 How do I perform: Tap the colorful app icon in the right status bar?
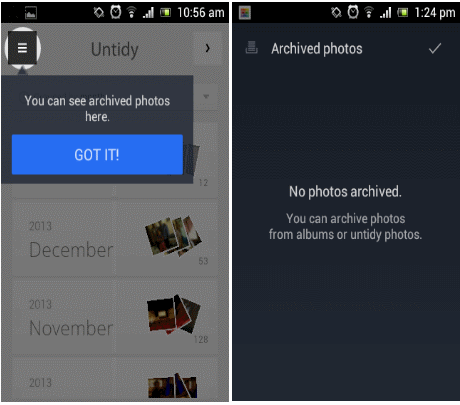pos(245,13)
